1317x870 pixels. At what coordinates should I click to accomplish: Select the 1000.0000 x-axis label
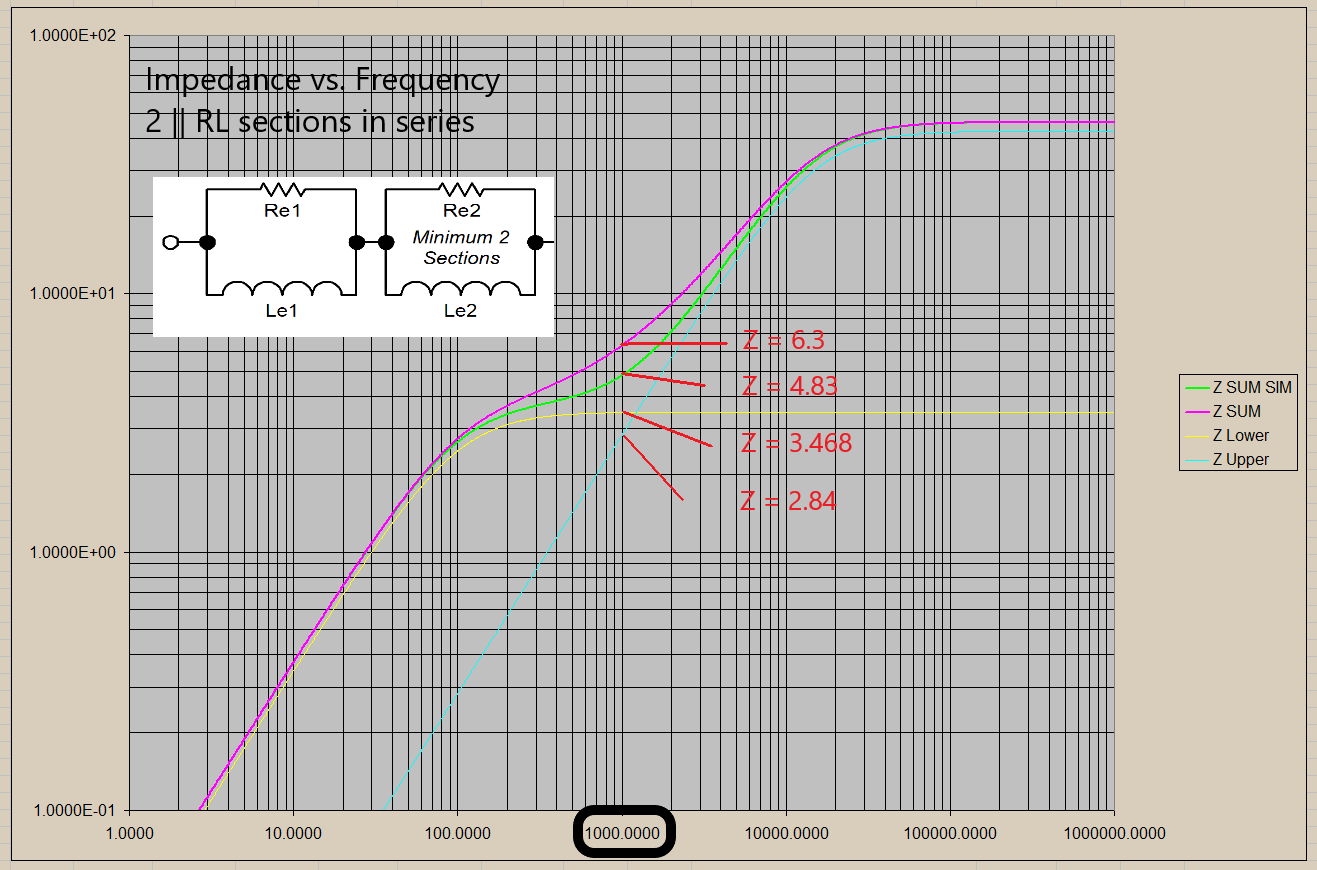pyautogui.click(x=624, y=832)
